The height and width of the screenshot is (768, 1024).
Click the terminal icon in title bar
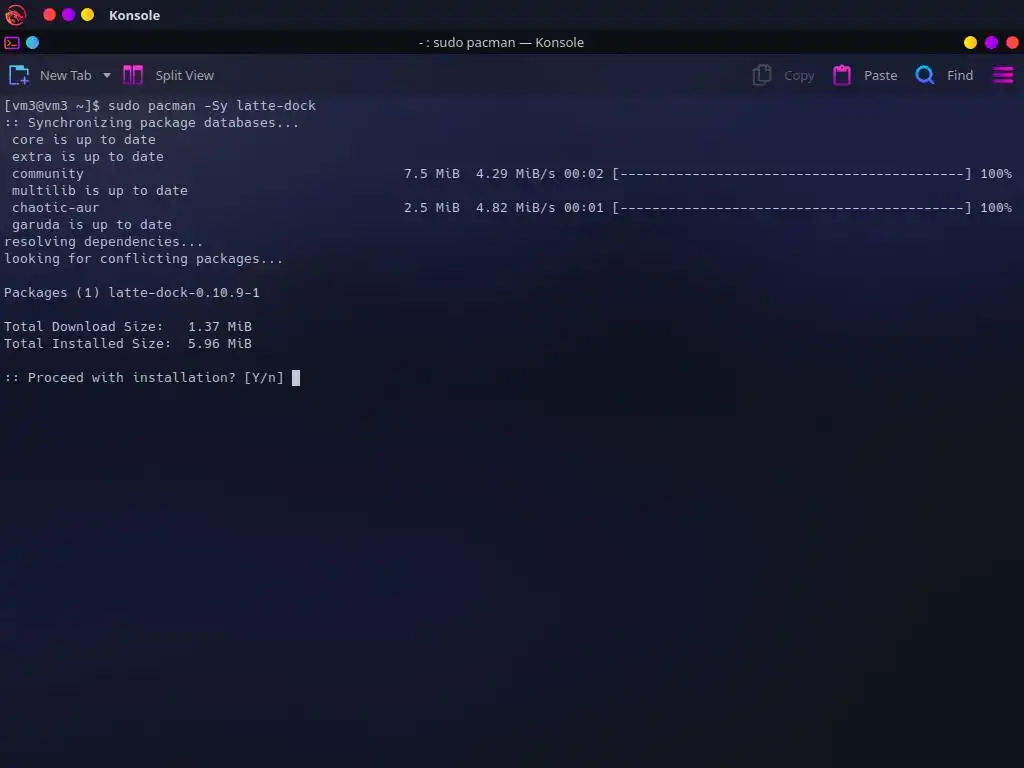click(12, 43)
